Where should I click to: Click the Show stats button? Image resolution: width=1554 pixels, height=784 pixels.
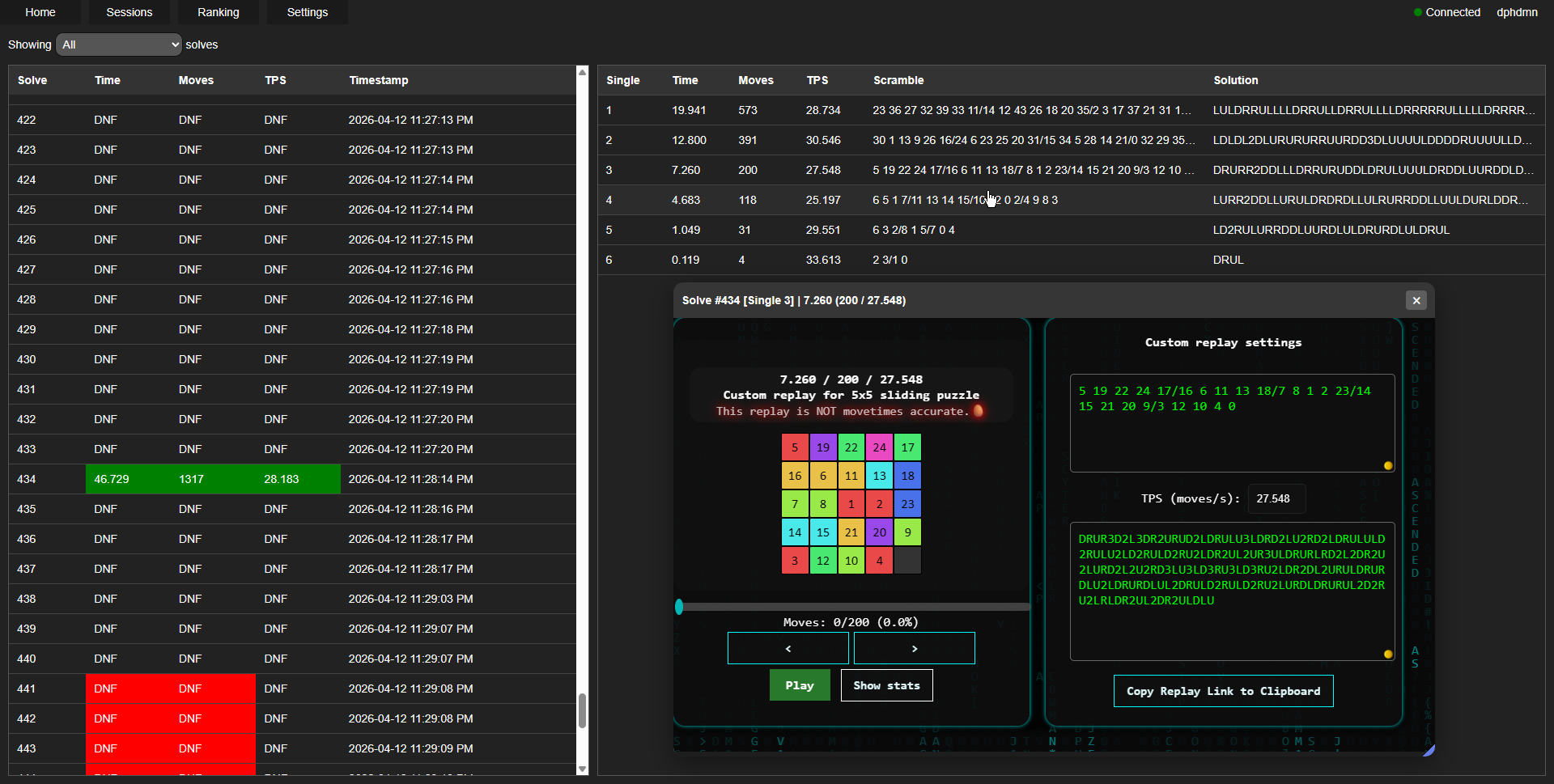pyautogui.click(x=886, y=685)
